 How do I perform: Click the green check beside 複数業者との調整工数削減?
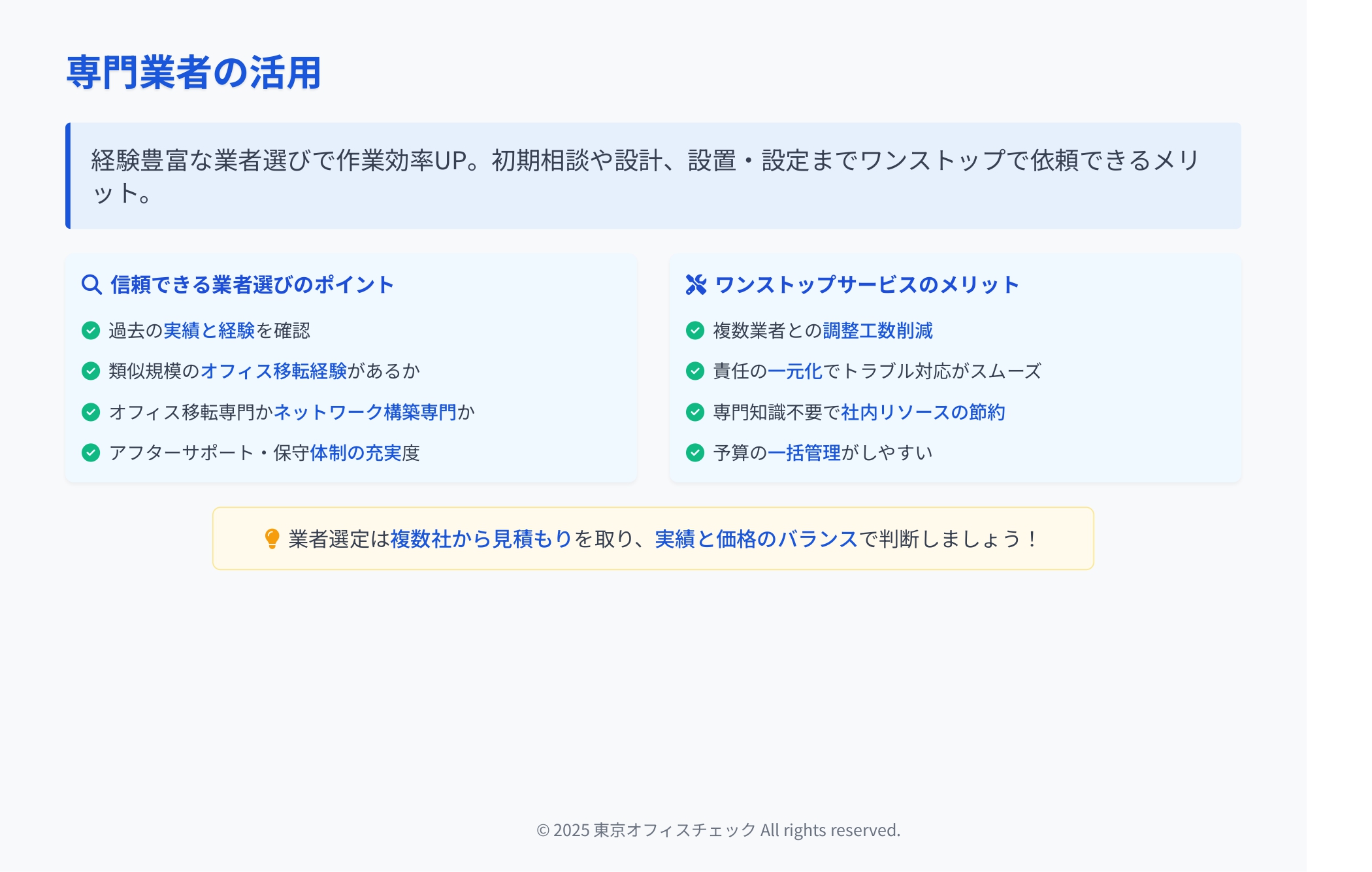695,331
